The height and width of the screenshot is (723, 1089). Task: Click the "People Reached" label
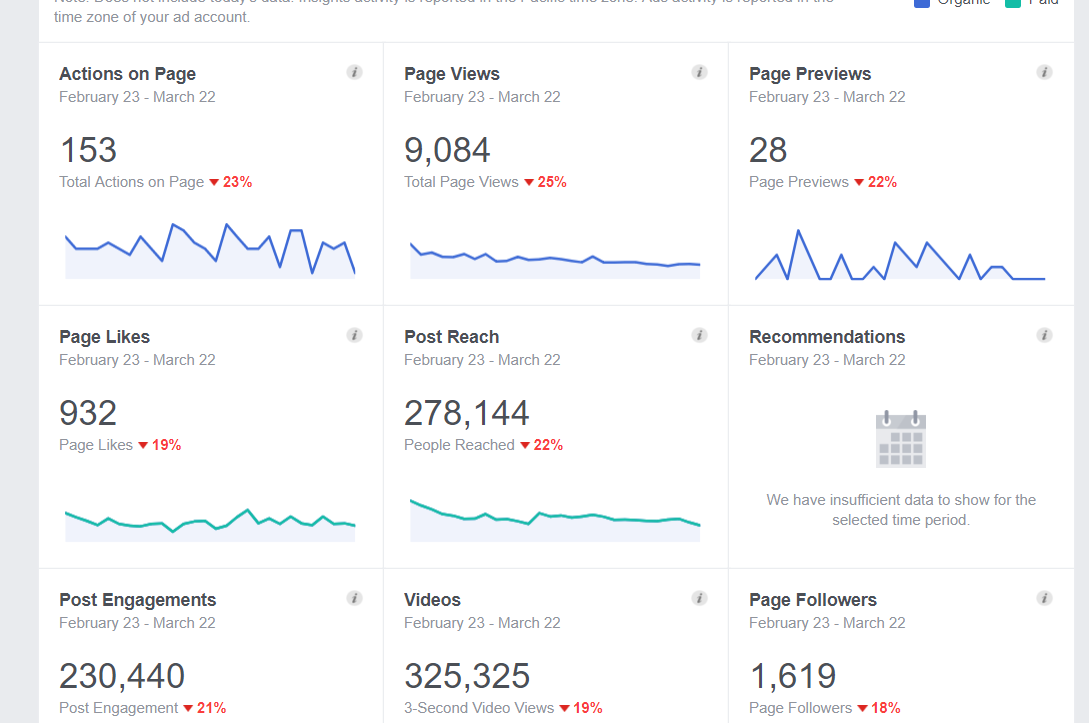click(x=459, y=445)
